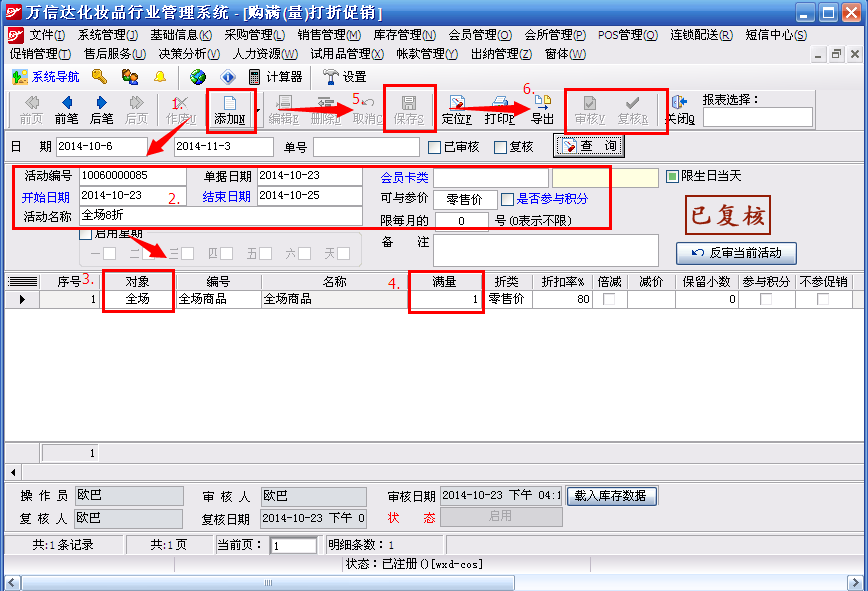868x591 pixels.
Task: Click the 导出 export icon
Action: [542, 109]
